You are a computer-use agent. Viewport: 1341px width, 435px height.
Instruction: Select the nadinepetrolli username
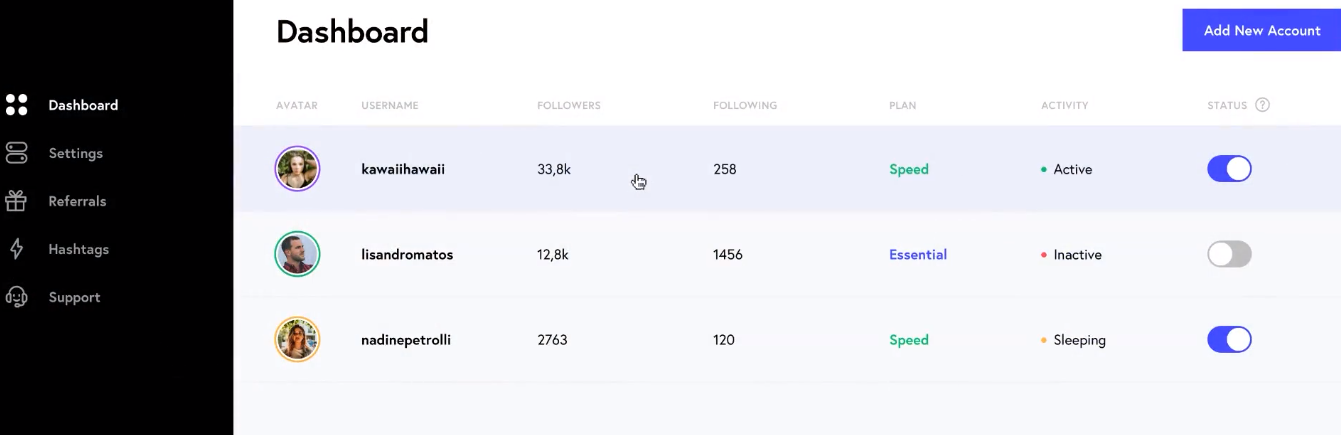pyautogui.click(x=406, y=340)
